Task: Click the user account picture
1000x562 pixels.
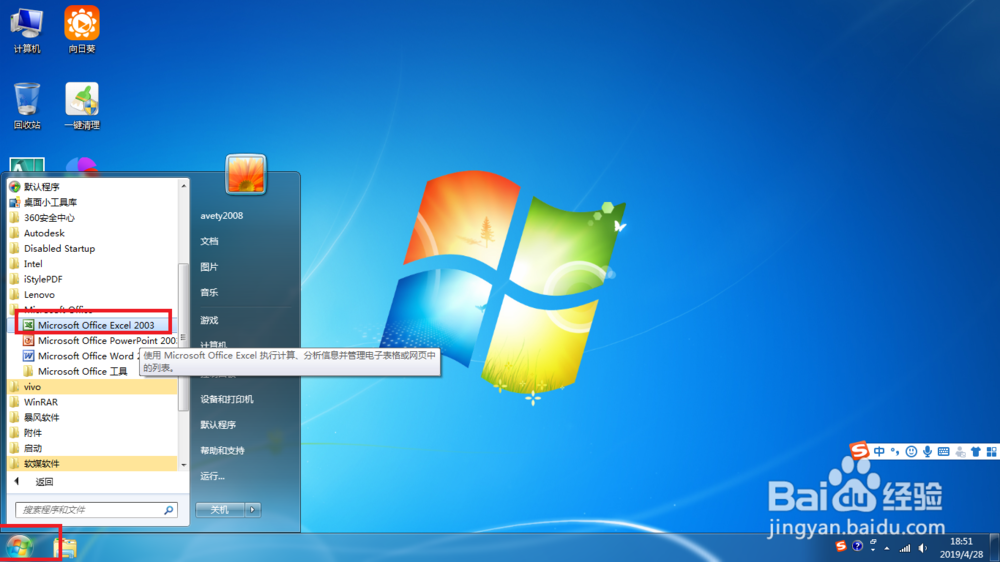Action: pyautogui.click(x=246, y=174)
